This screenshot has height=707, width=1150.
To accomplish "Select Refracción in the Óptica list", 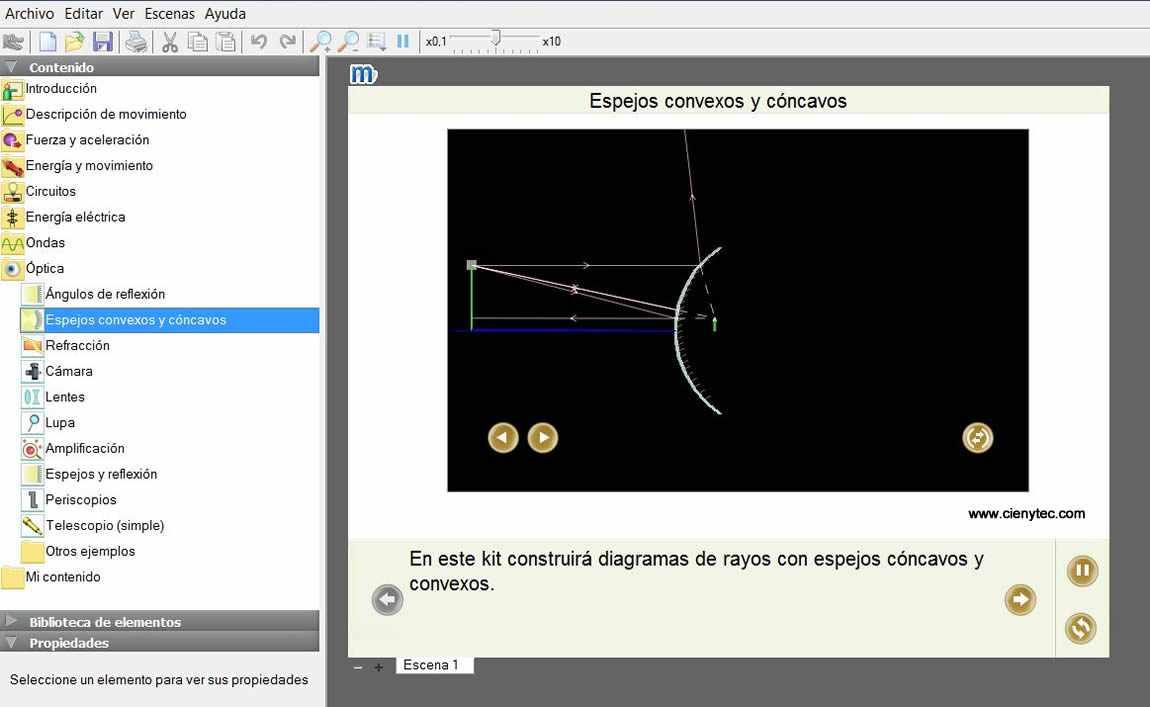I will [77, 345].
